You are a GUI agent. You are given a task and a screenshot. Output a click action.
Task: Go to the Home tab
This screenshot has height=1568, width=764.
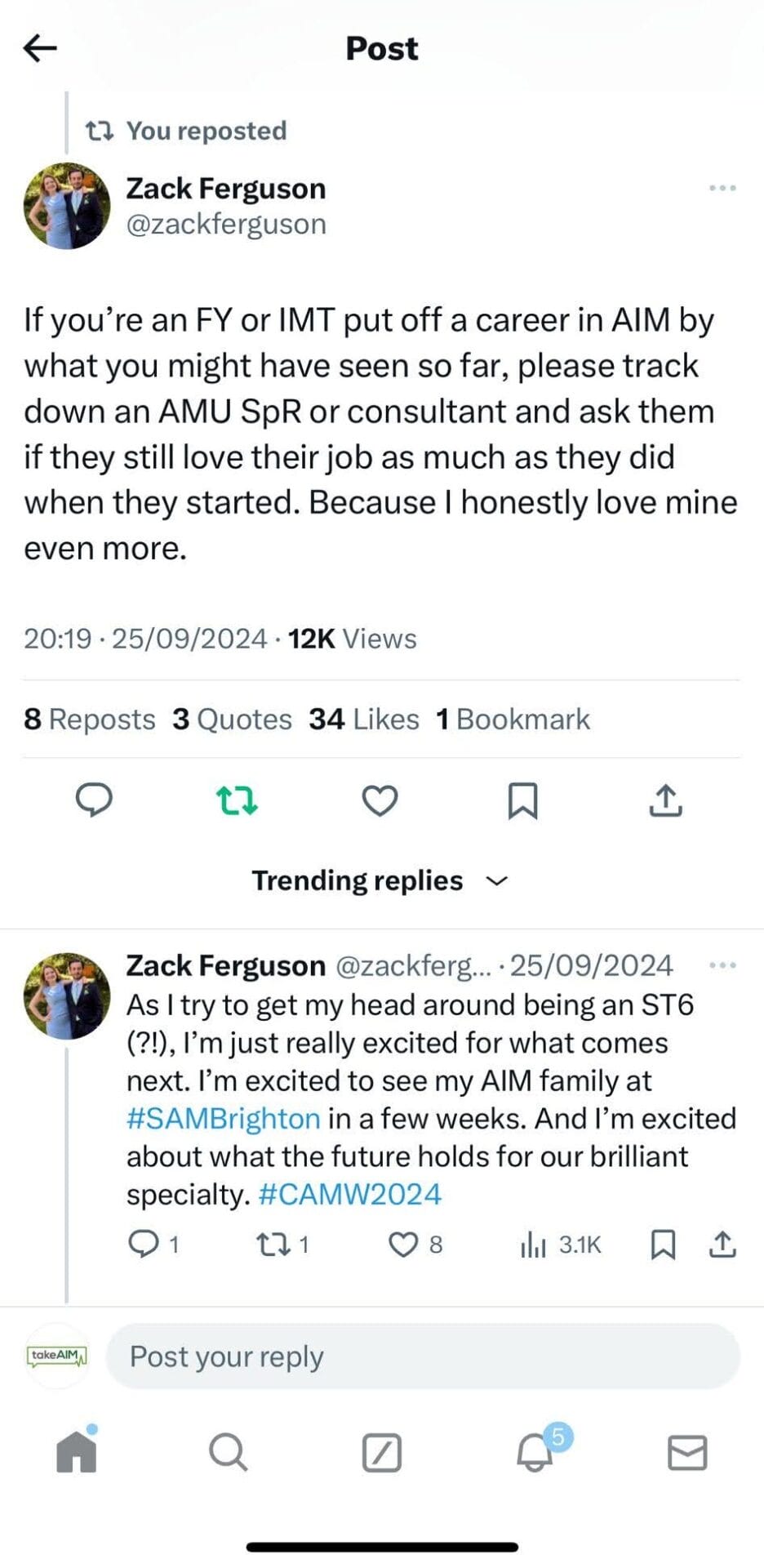(x=77, y=1453)
